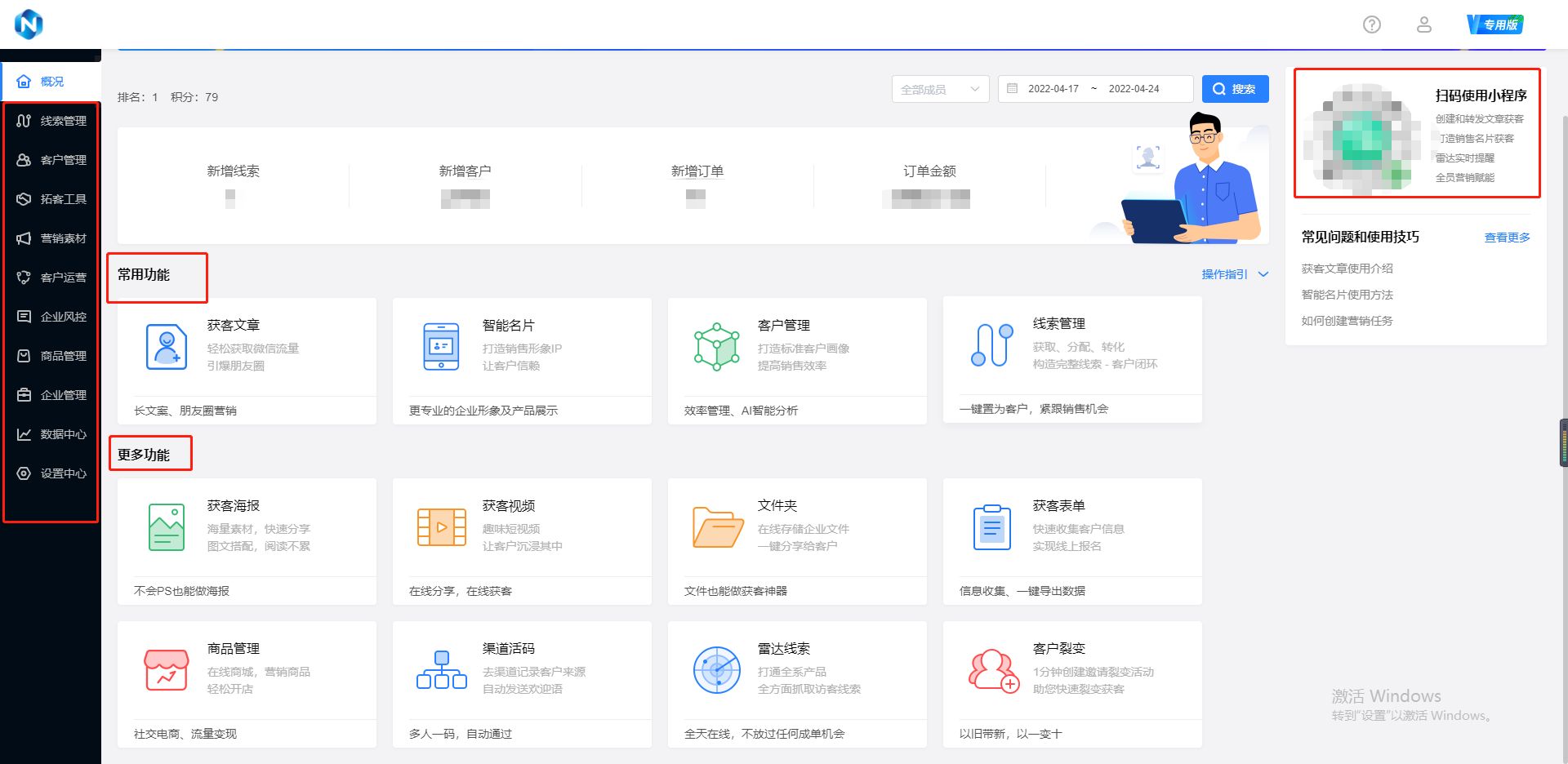The height and width of the screenshot is (764, 1568).
Task: Select 客户管理 in the left sidebar
Action: (x=51, y=160)
